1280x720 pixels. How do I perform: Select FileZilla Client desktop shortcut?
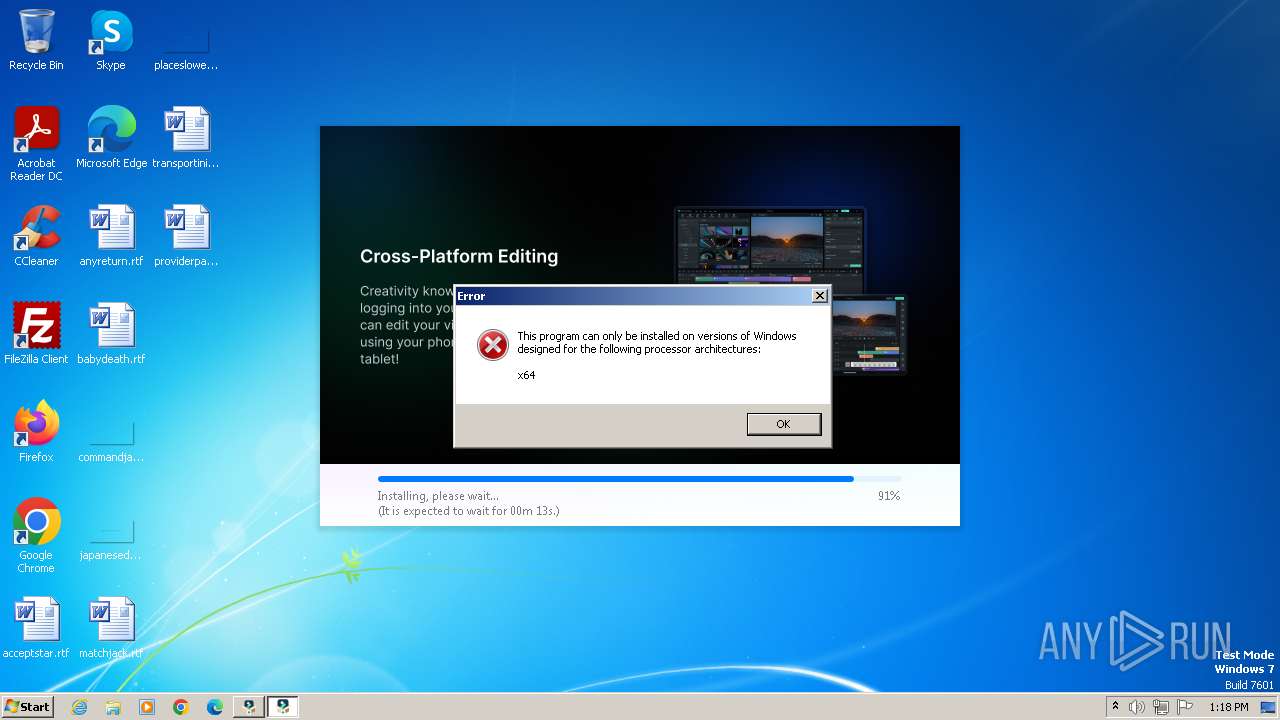pos(36,333)
